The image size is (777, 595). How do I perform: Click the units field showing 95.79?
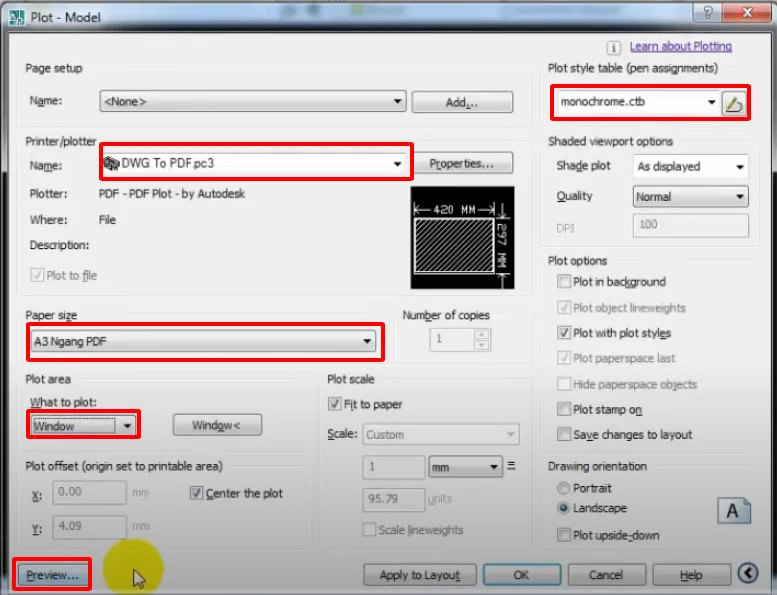click(393, 499)
